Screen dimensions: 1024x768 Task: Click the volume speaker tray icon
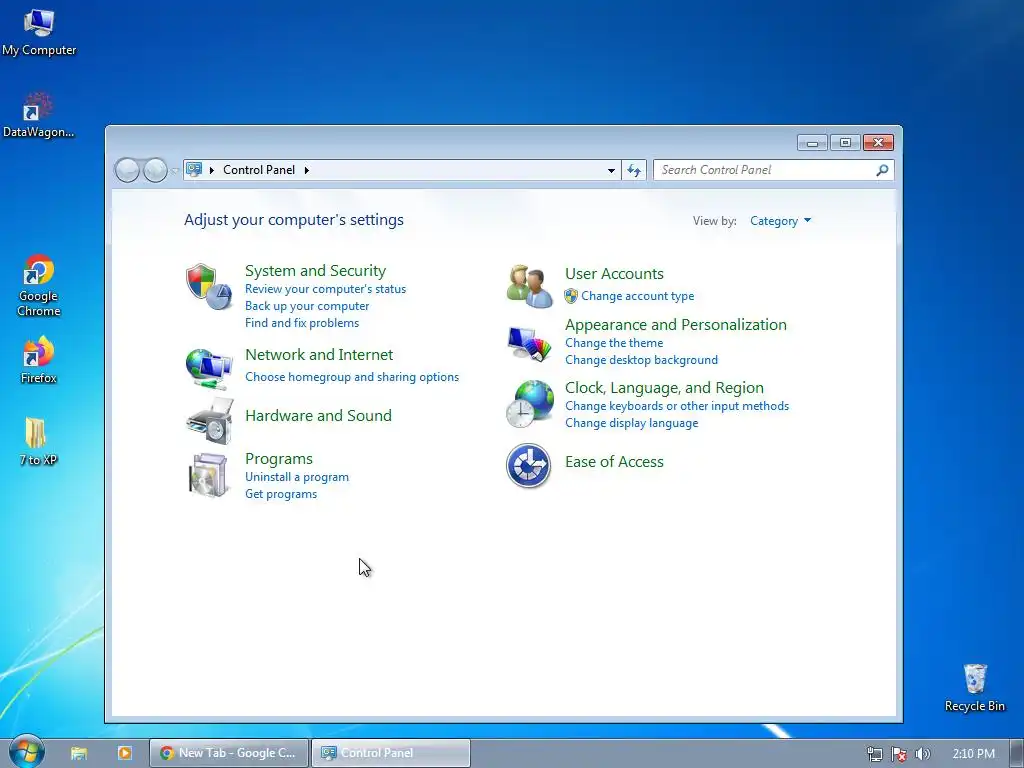pos(922,754)
